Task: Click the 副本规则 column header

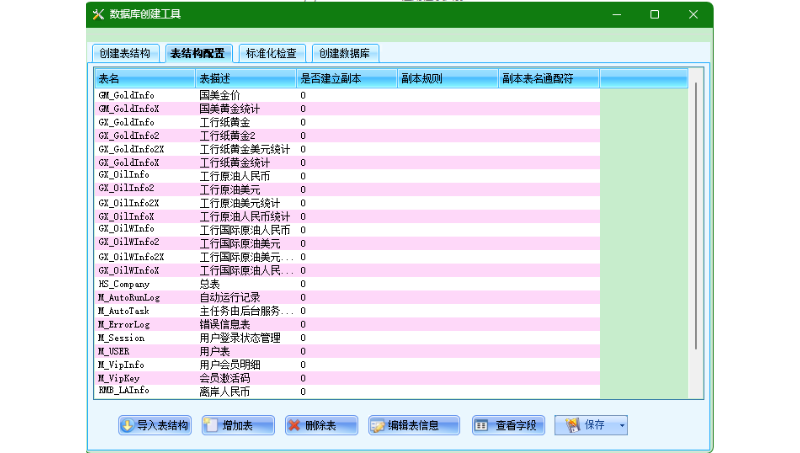Action: pos(447,78)
